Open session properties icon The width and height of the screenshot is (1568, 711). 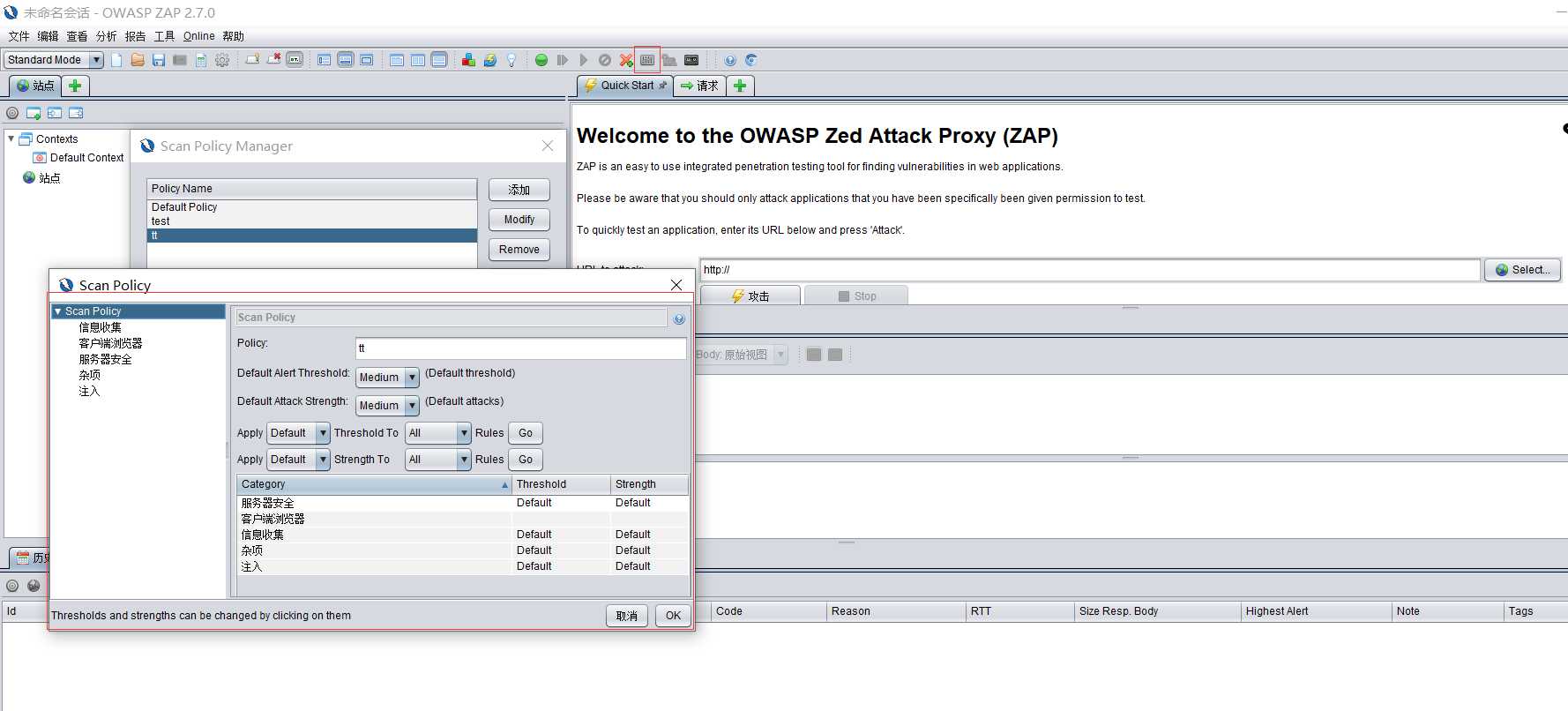(201, 60)
